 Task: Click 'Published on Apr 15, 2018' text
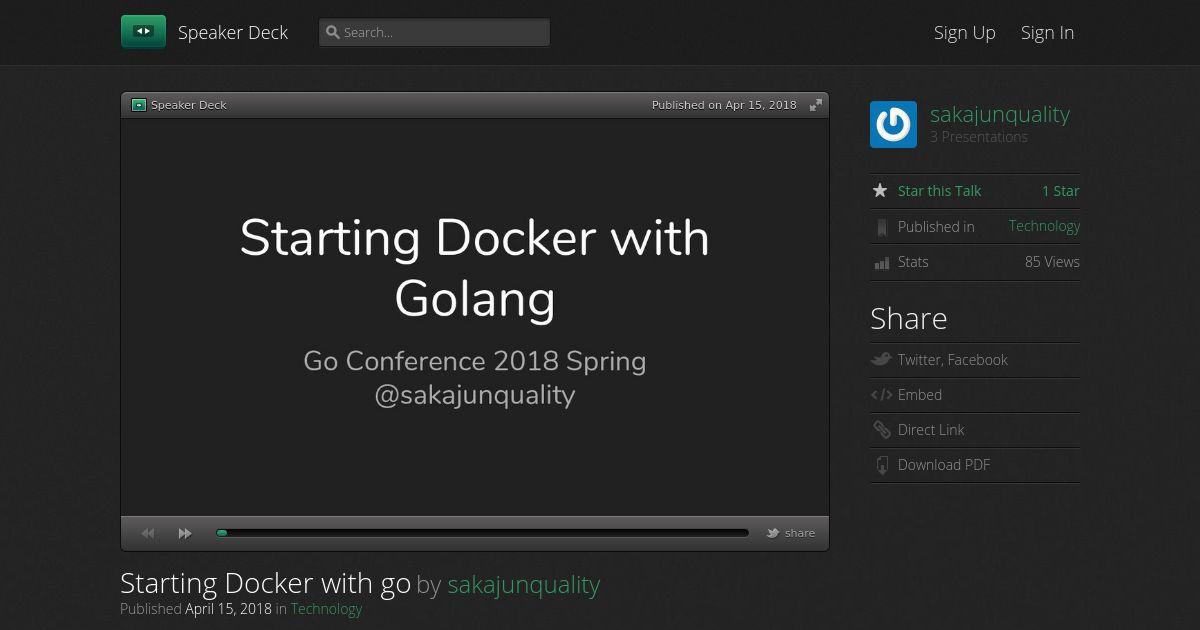click(x=724, y=105)
